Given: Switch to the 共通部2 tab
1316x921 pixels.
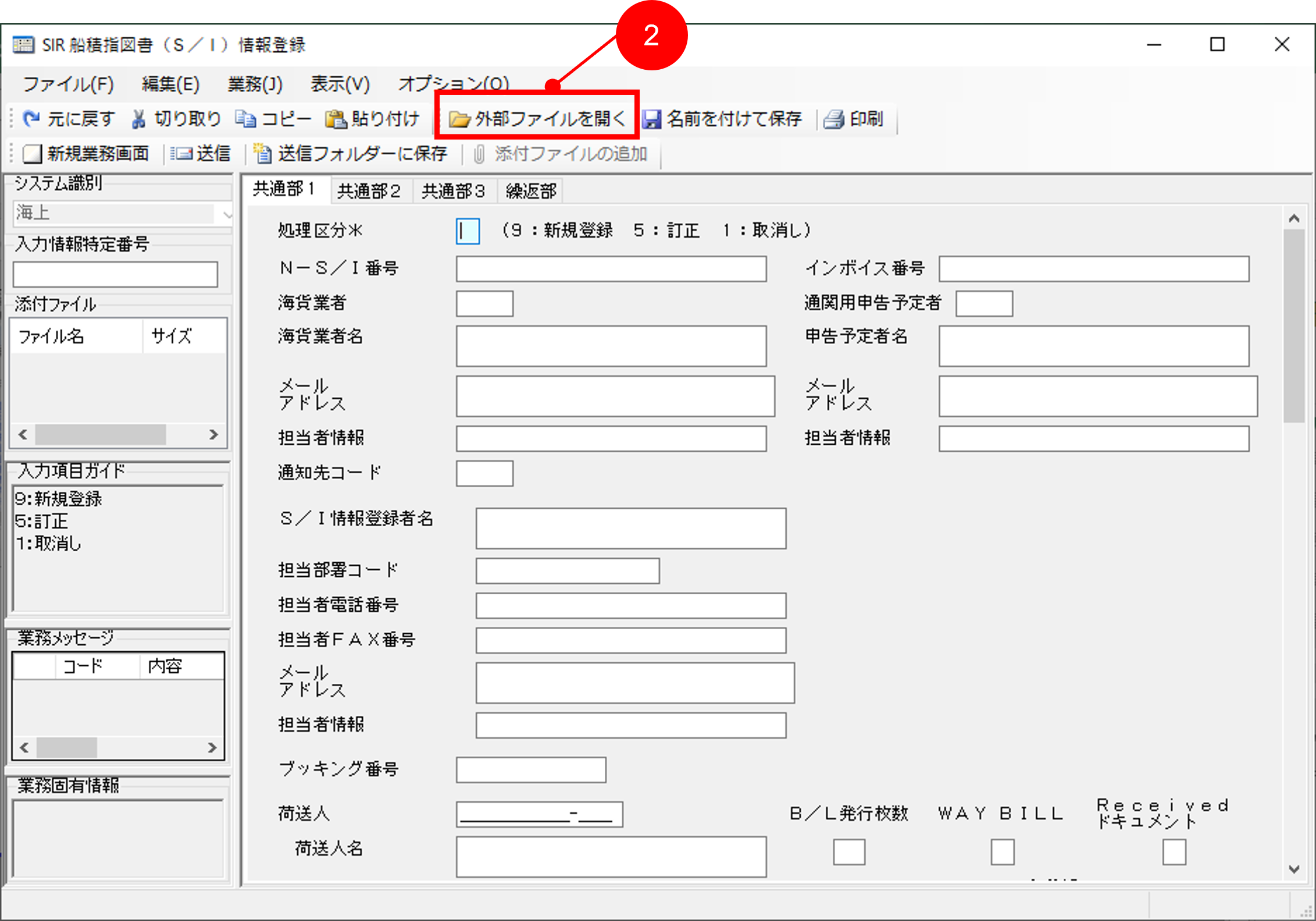Looking at the screenshot, I should pyautogui.click(x=369, y=191).
